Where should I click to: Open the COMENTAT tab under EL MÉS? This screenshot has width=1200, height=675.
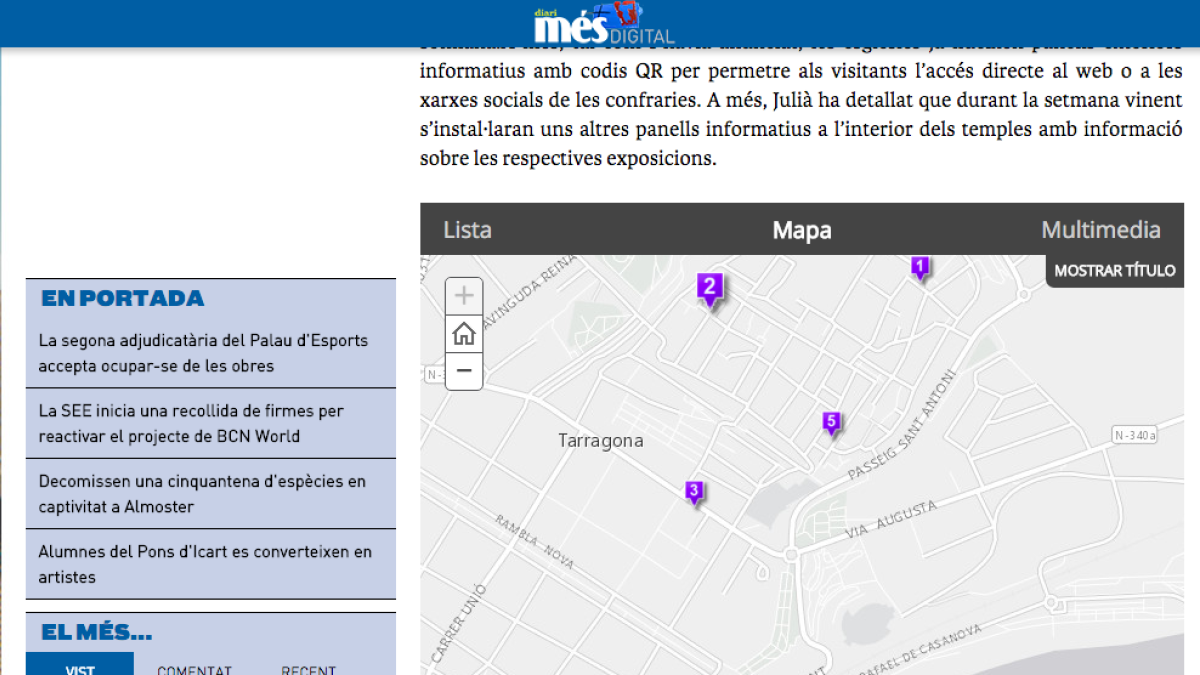point(194,668)
